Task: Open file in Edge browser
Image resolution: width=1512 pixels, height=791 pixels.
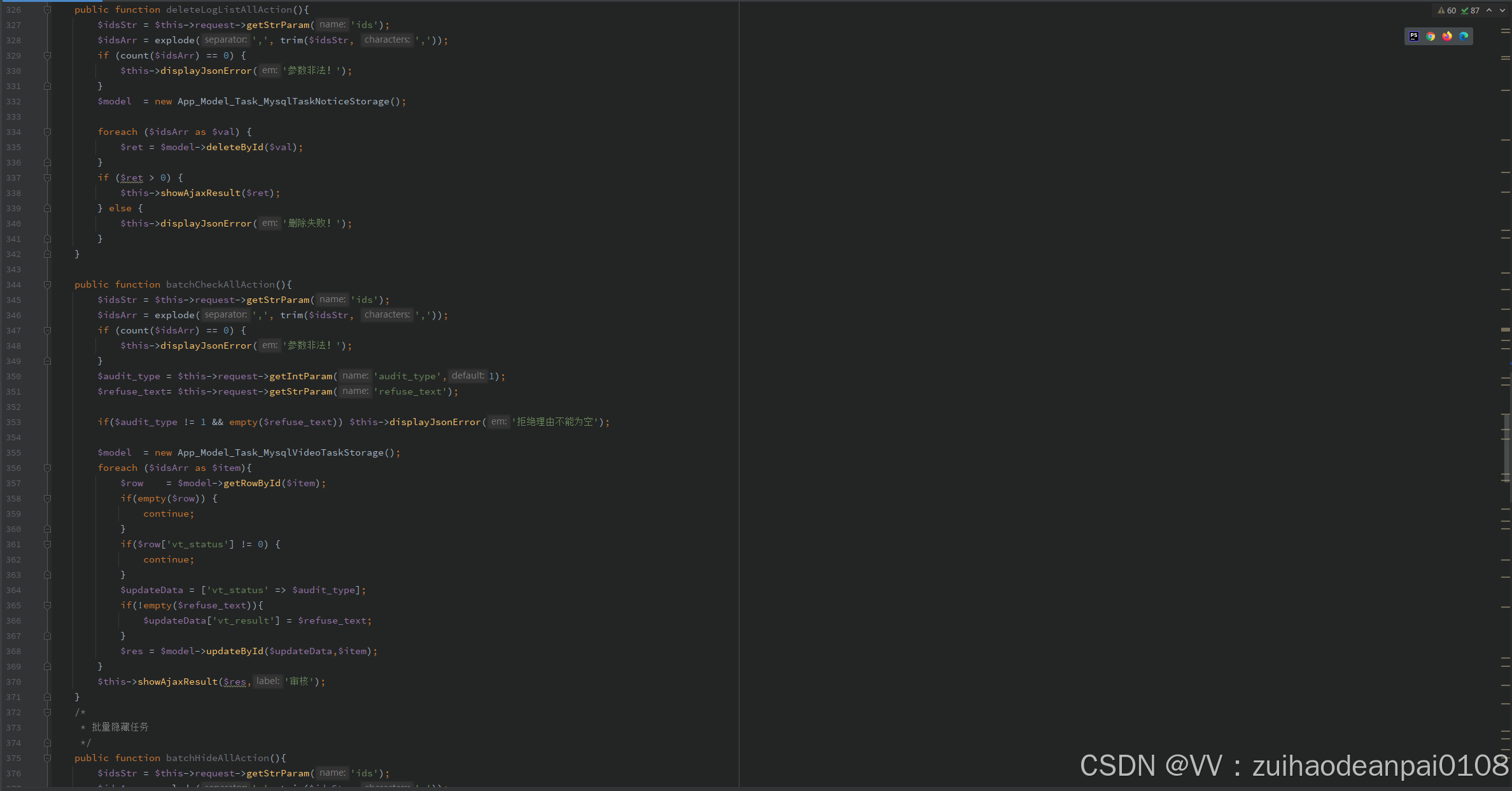Action: coord(1464,36)
